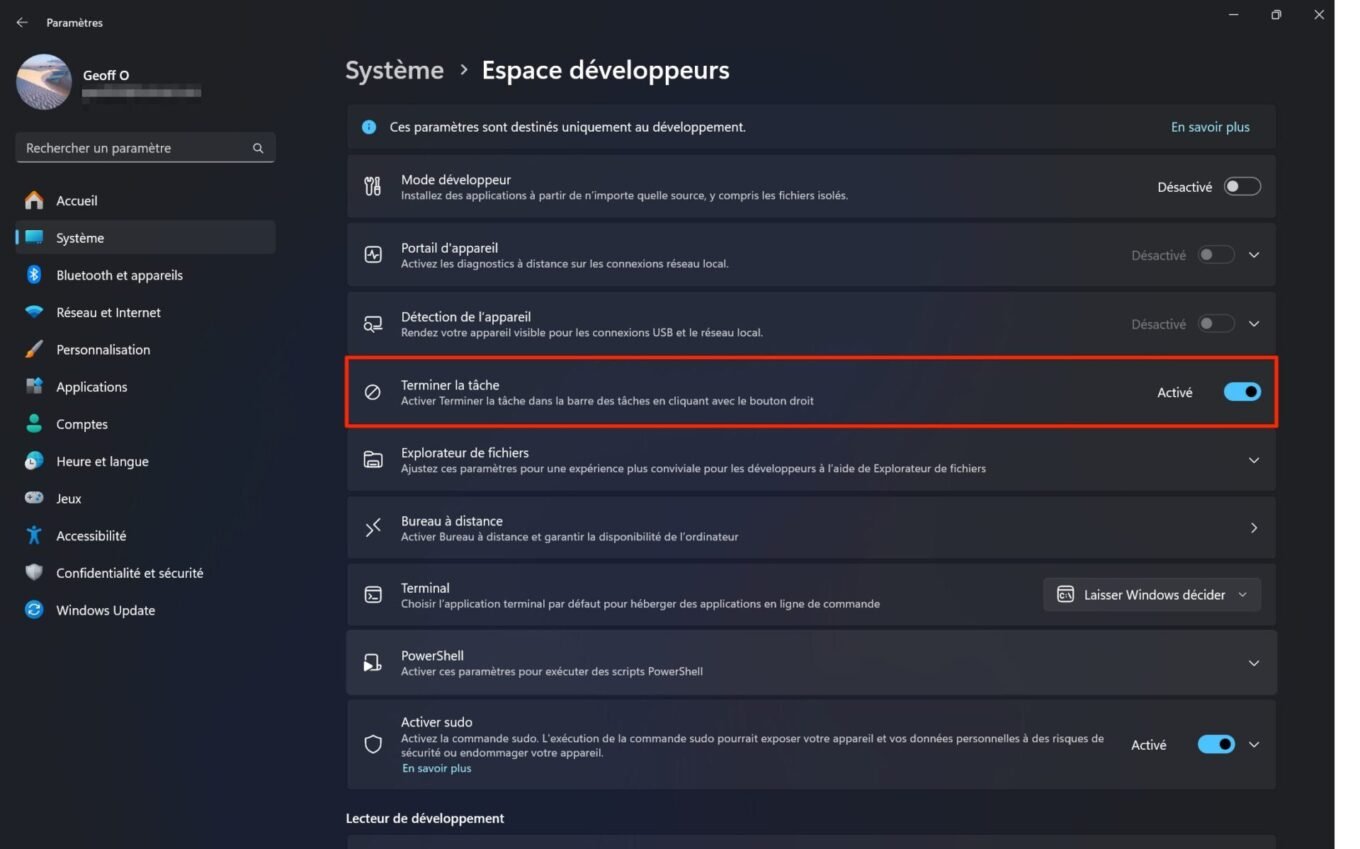Viewport: 1360px width, 849px height.
Task: Click the Détection de l'appareil icon
Action: coord(373,324)
